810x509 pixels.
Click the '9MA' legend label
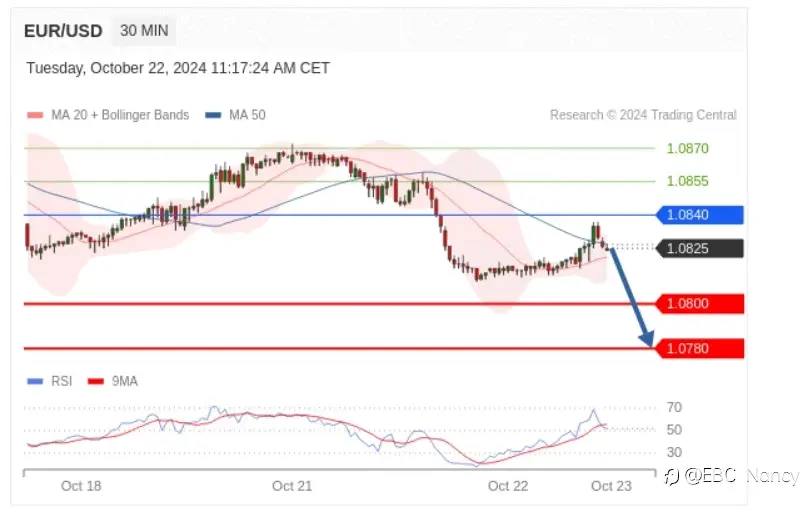click(x=124, y=381)
